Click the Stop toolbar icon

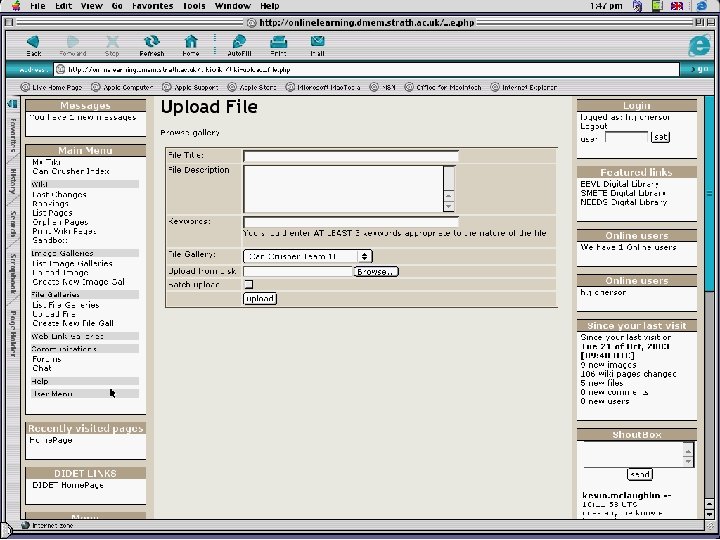(112, 42)
